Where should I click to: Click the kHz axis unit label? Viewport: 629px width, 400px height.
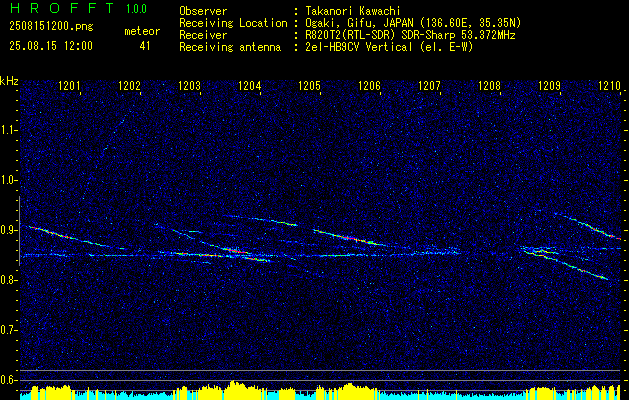click(9, 81)
